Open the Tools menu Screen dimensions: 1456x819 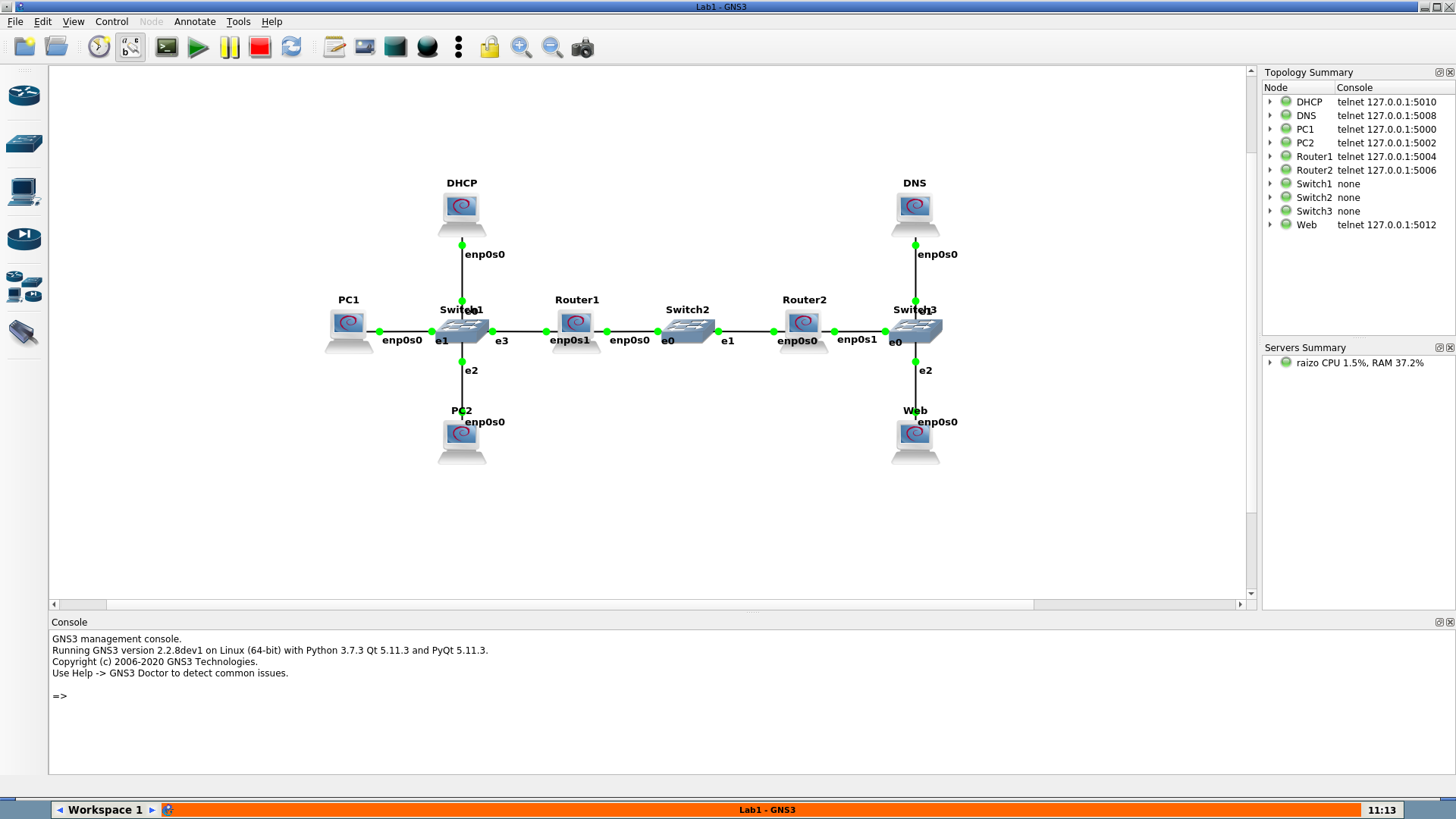[238, 22]
